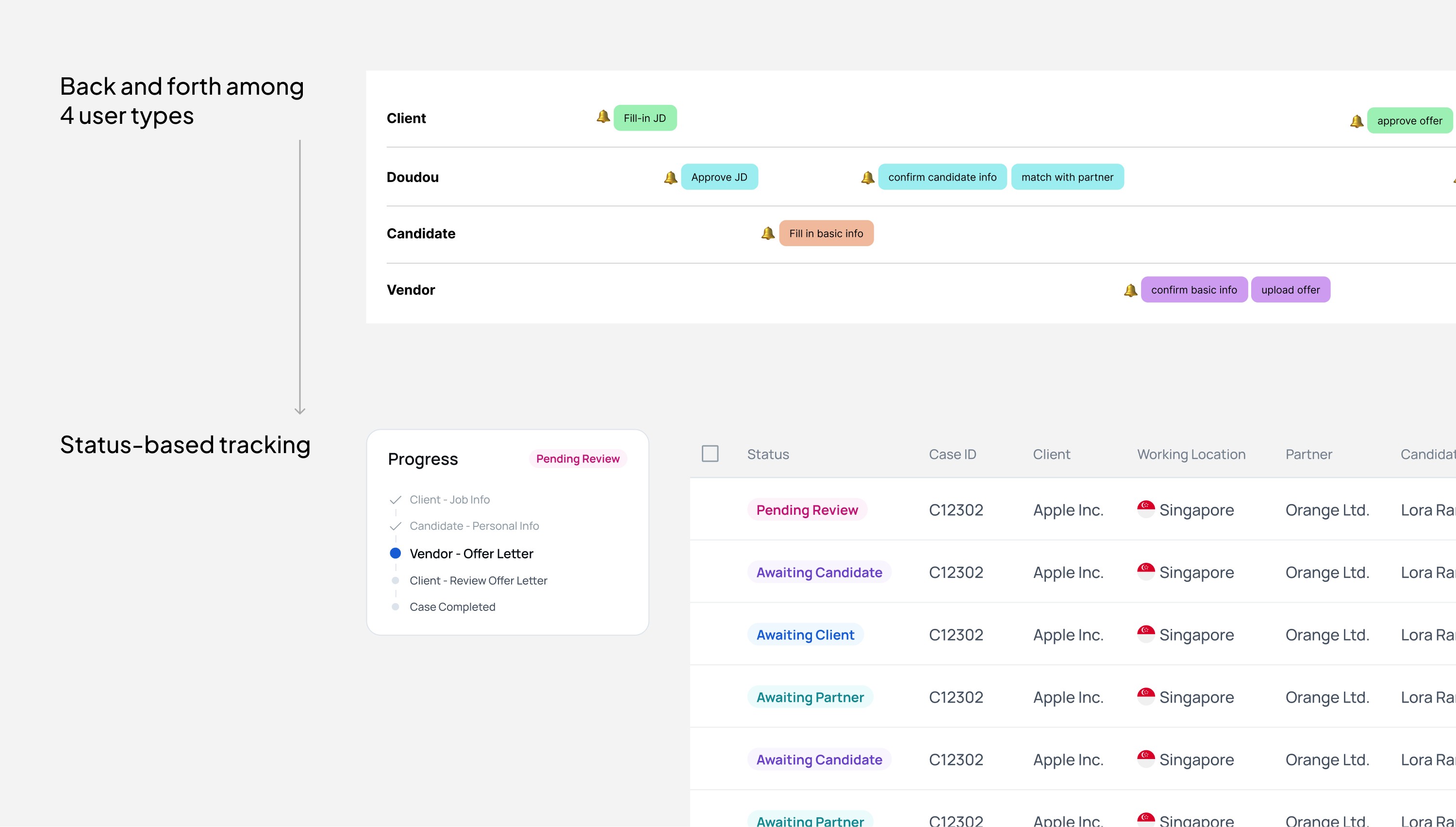The image size is (1456, 827).
Task: Click Orange Ltd. in the Awaiting Client row
Action: point(1327,635)
